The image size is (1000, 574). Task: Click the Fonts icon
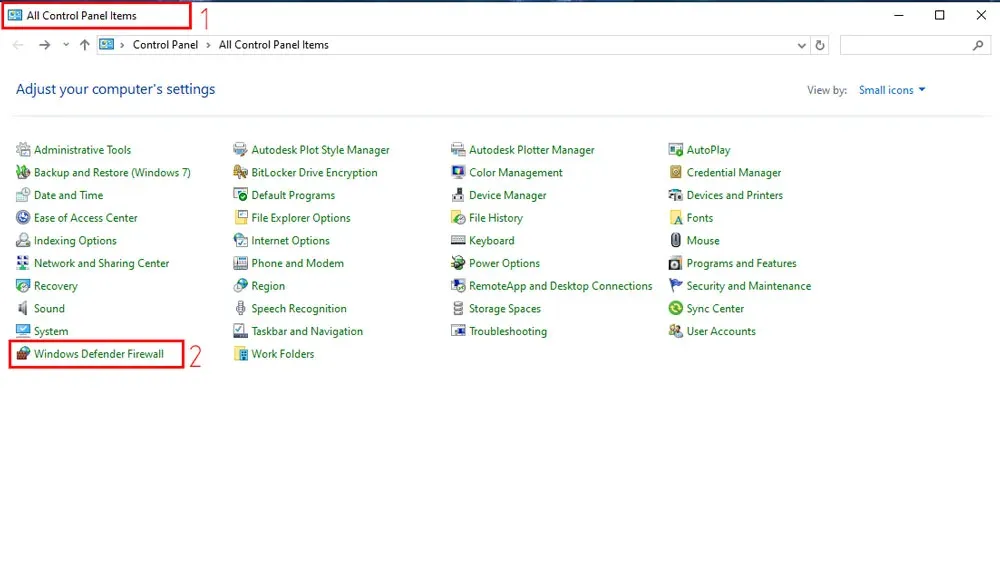click(675, 217)
